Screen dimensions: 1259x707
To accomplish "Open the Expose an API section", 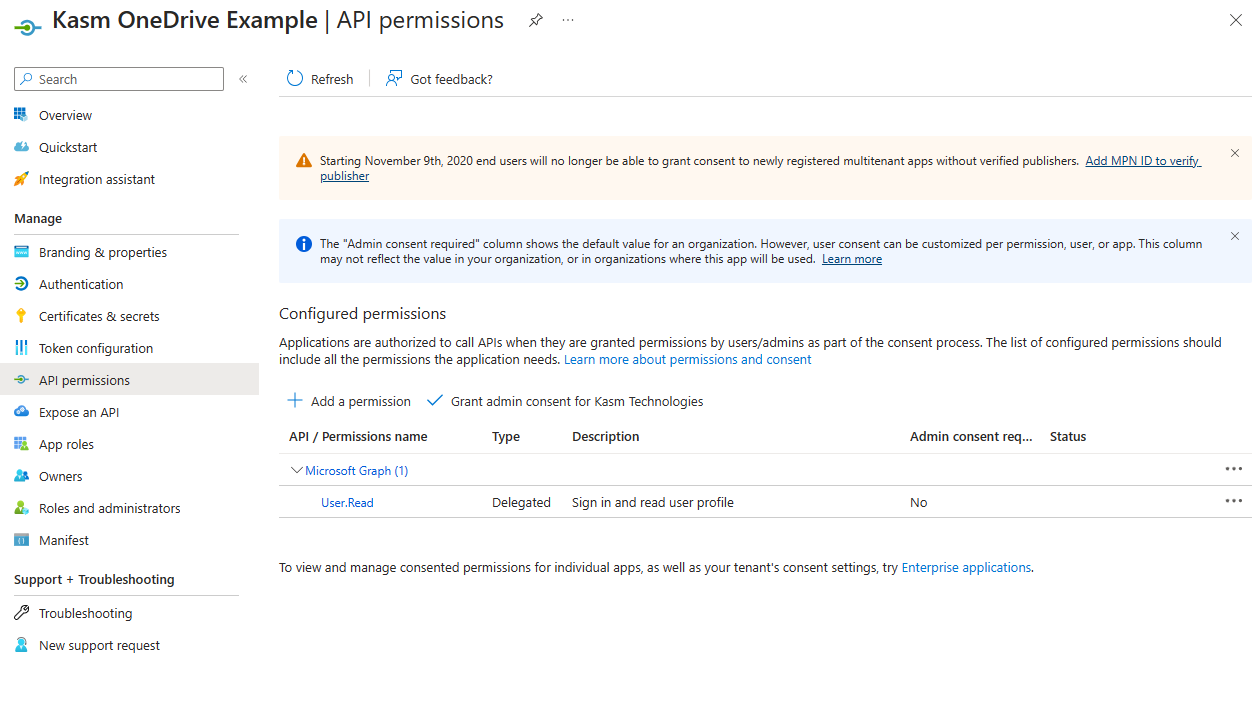I will [x=78, y=411].
